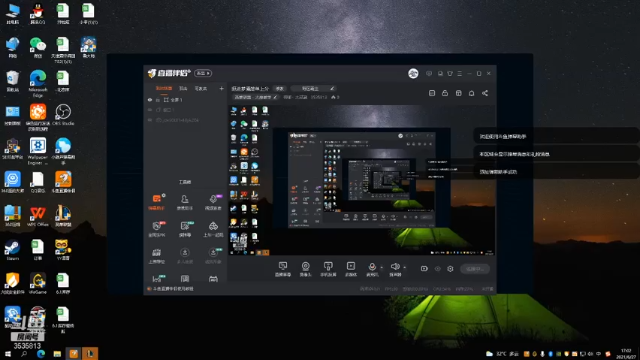The image size is (640, 360).
Task: Open the QQ penguin desktop shortcut
Action: [x=38, y=13]
